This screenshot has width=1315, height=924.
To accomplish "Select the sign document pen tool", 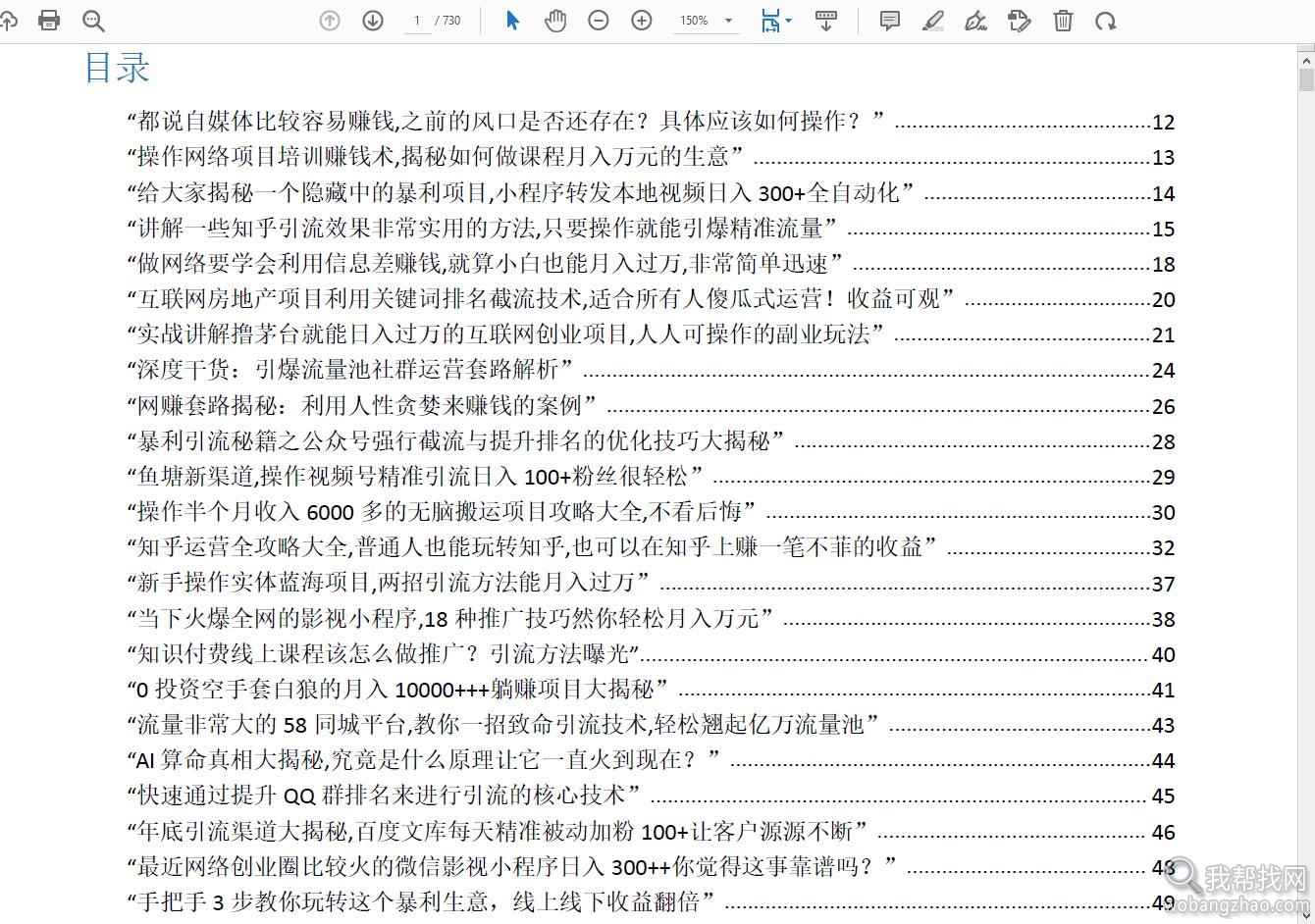I will 976,20.
